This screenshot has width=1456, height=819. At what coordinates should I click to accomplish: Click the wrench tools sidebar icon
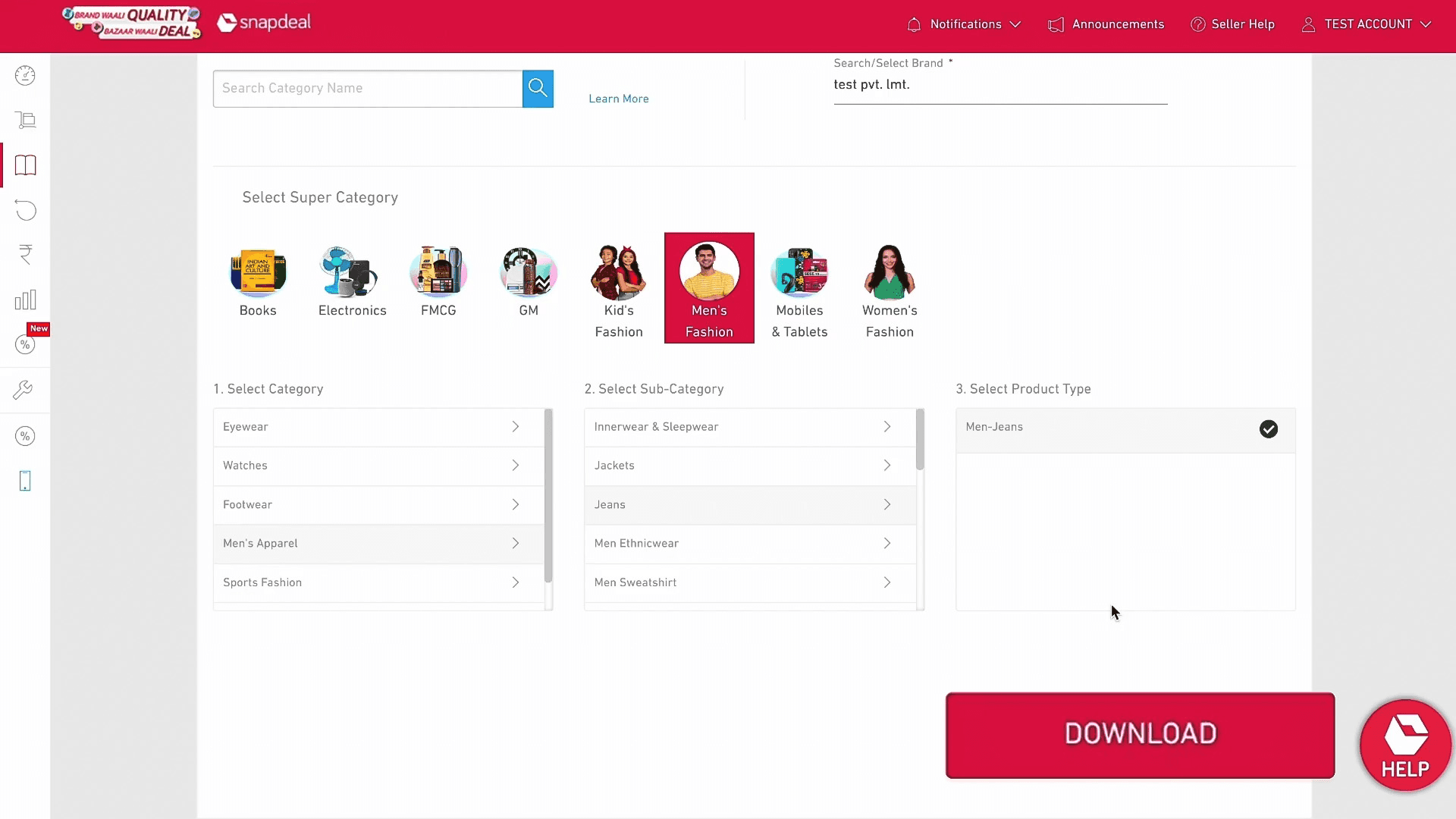point(23,391)
